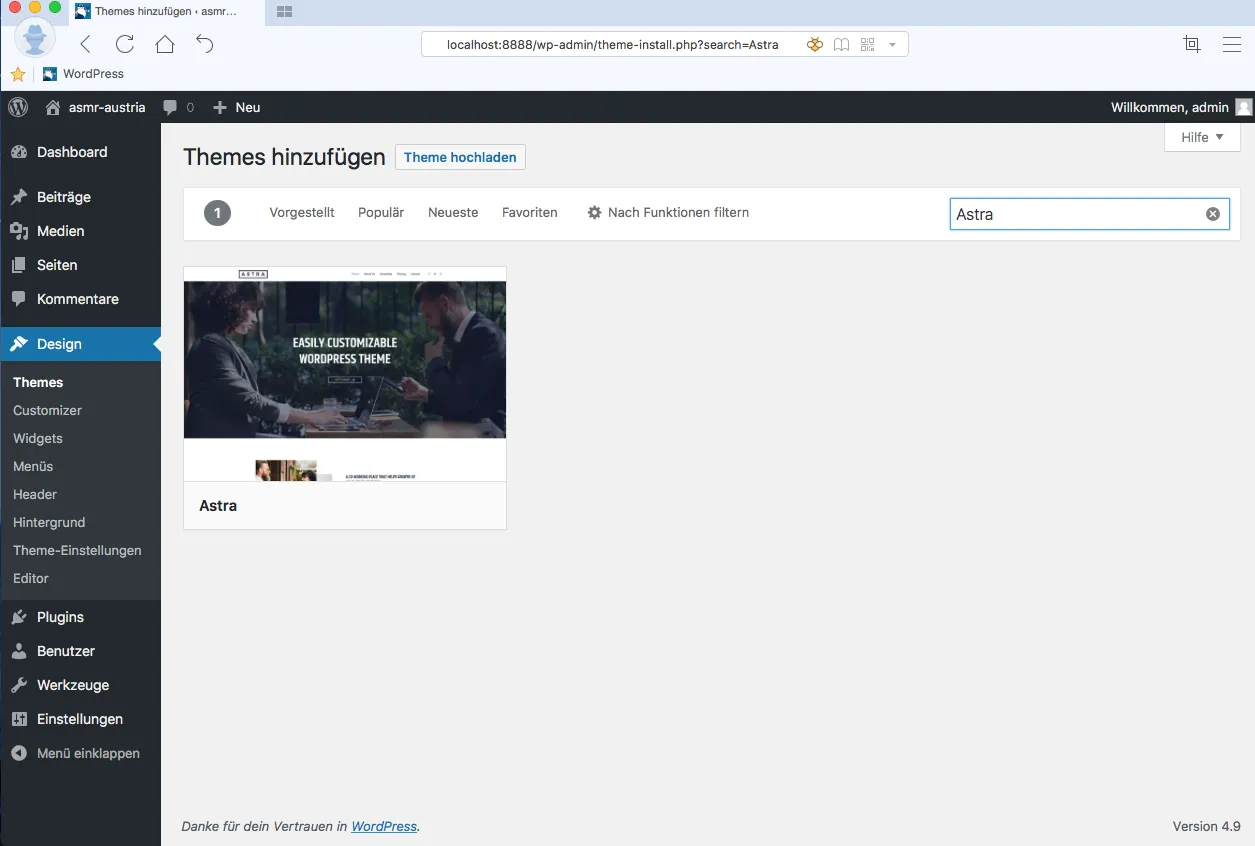Open Kommentare in the sidebar
The width and height of the screenshot is (1255, 846).
tap(80, 299)
